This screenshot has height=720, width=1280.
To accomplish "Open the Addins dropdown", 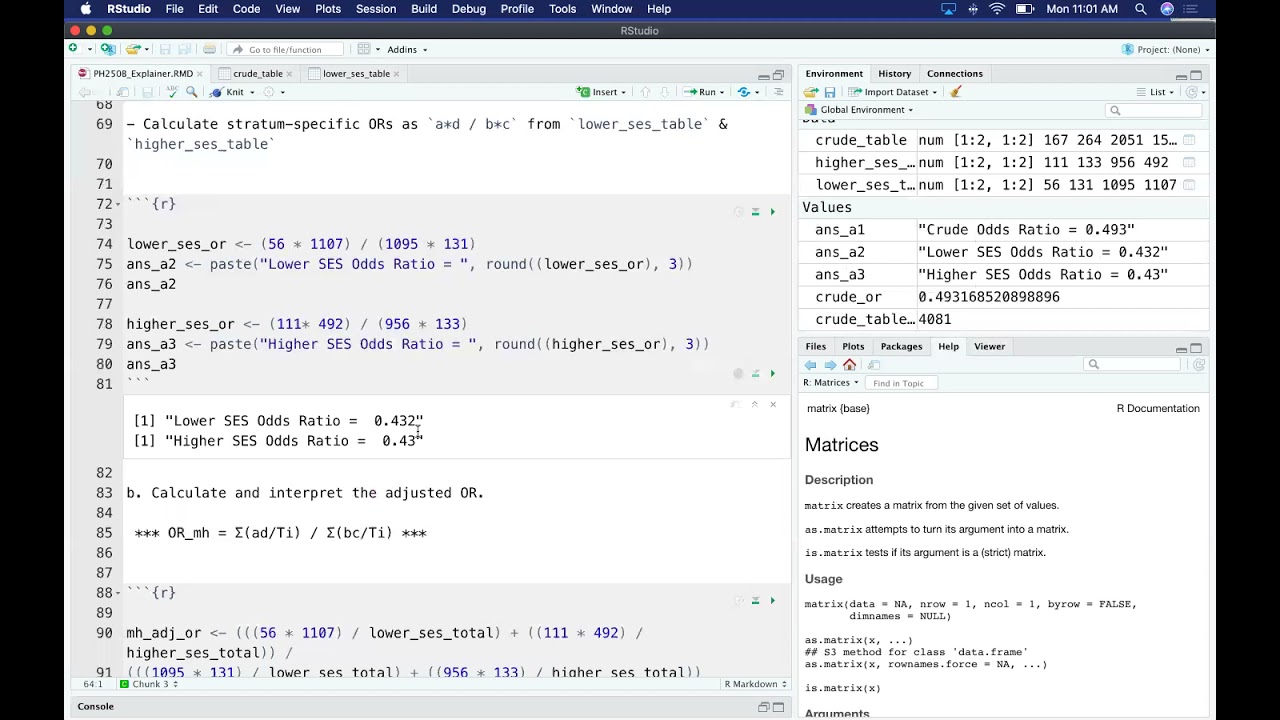I will (x=407, y=49).
